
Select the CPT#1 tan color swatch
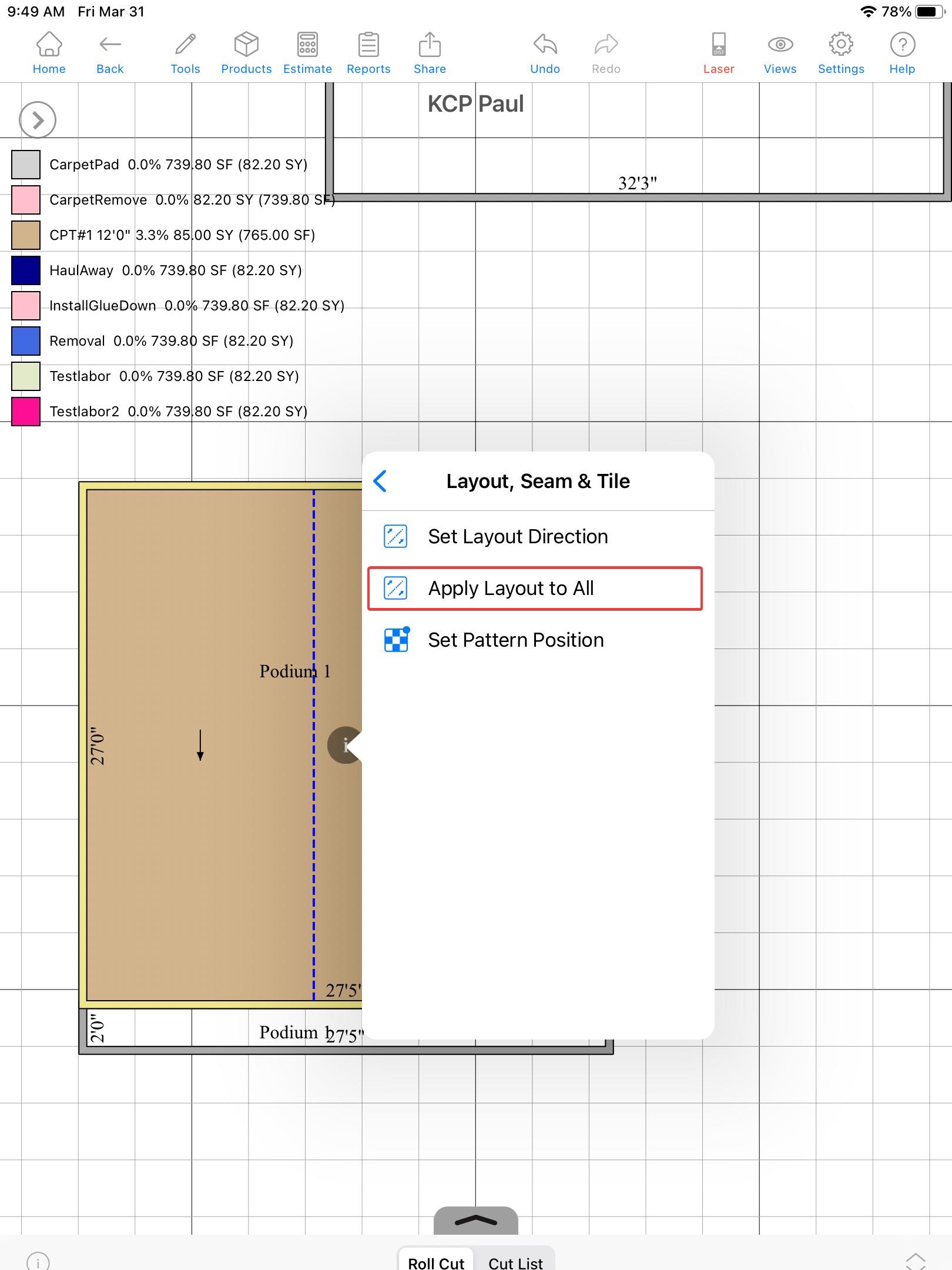pos(26,235)
